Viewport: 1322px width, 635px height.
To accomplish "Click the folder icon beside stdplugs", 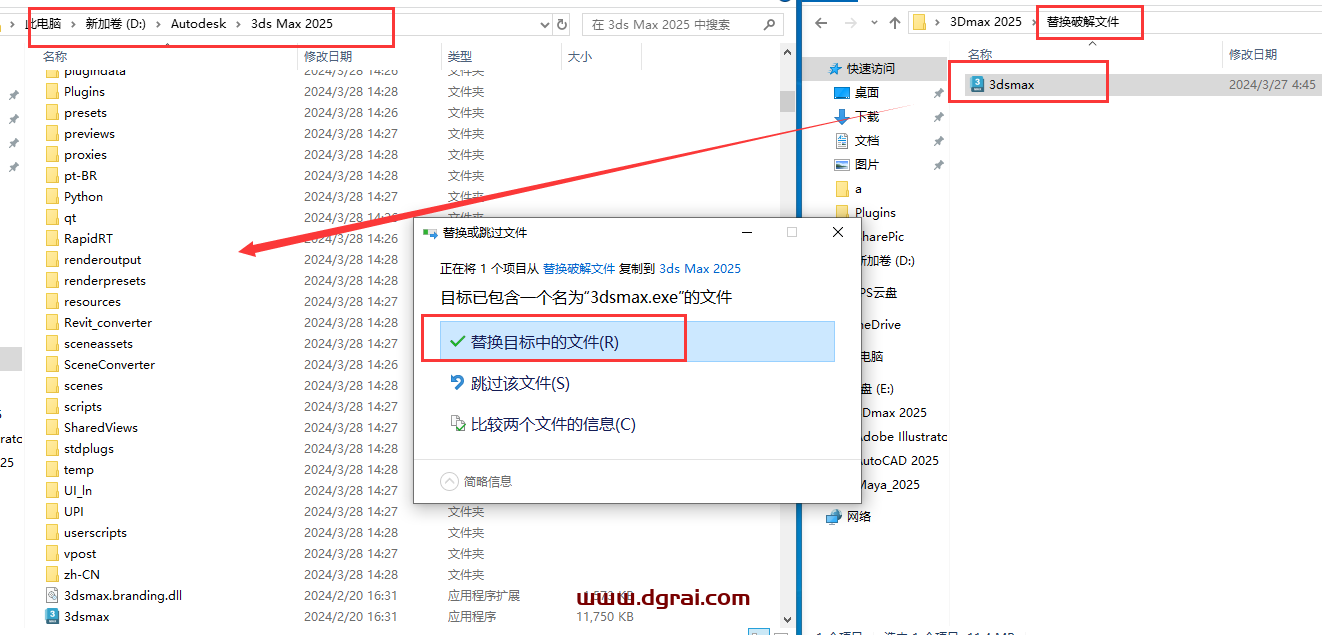I will (52, 449).
